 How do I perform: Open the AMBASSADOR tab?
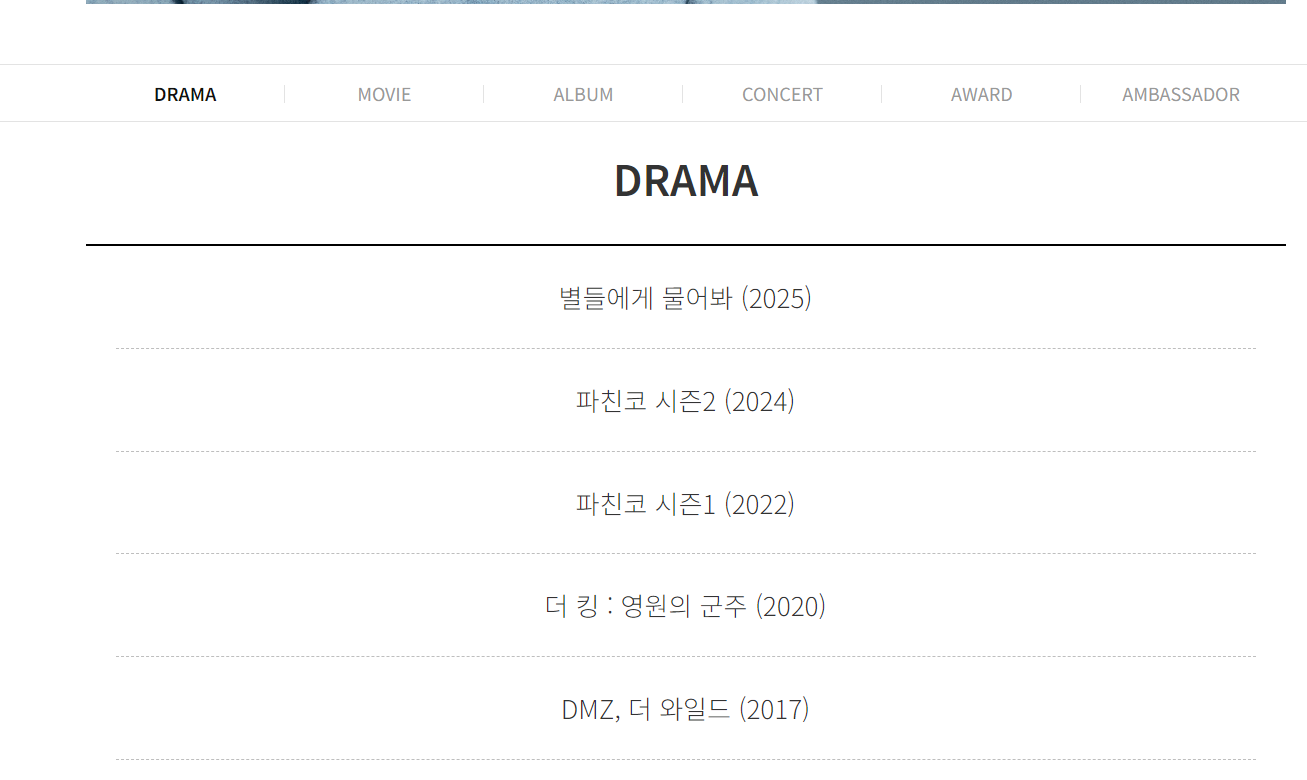pos(1180,94)
